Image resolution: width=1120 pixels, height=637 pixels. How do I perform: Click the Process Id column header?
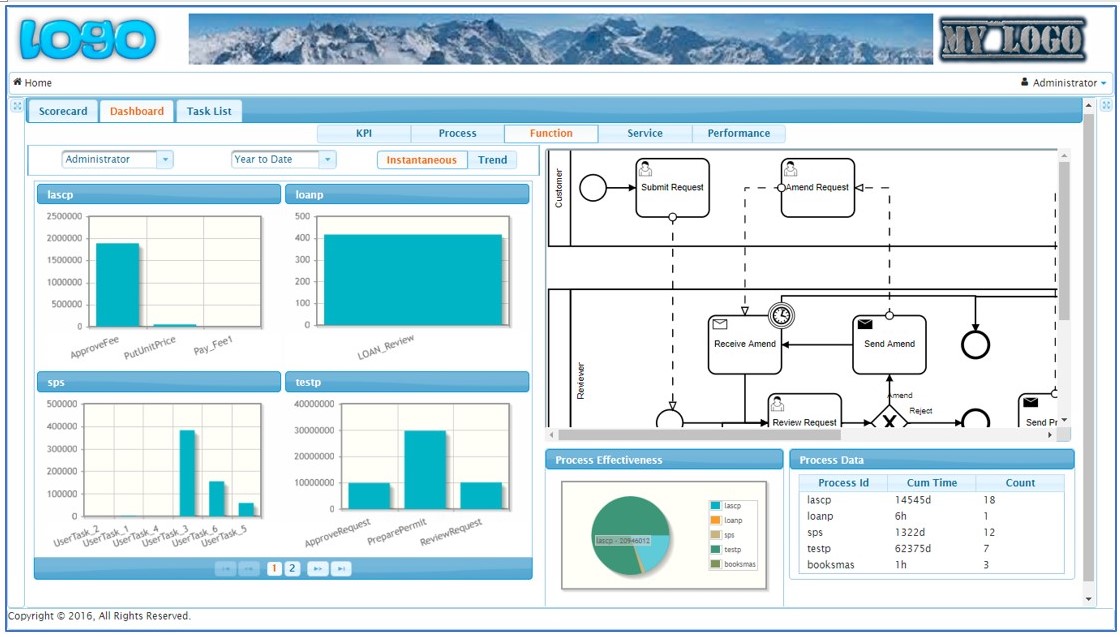click(x=843, y=483)
